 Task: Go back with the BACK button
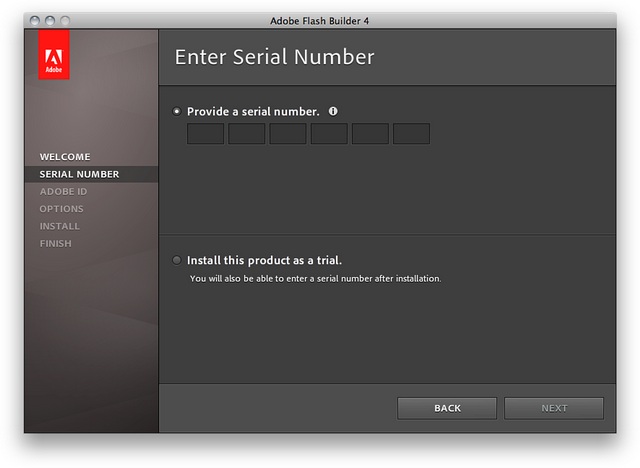tap(447, 408)
